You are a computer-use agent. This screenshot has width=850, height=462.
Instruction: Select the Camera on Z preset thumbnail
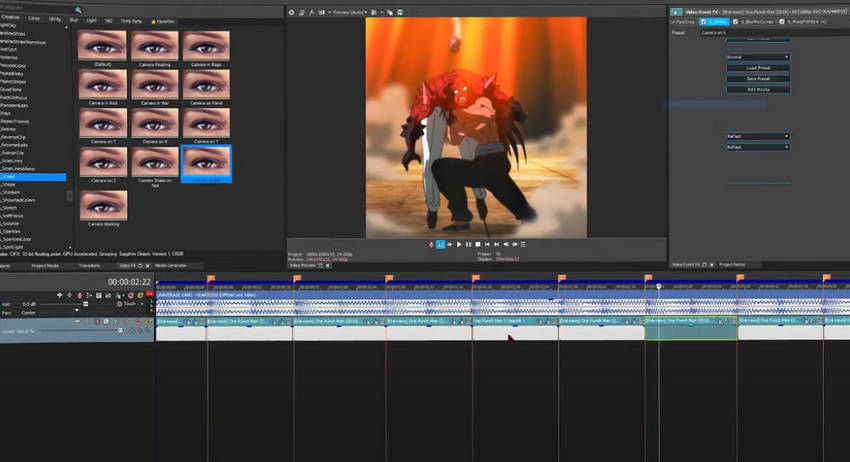click(x=103, y=164)
